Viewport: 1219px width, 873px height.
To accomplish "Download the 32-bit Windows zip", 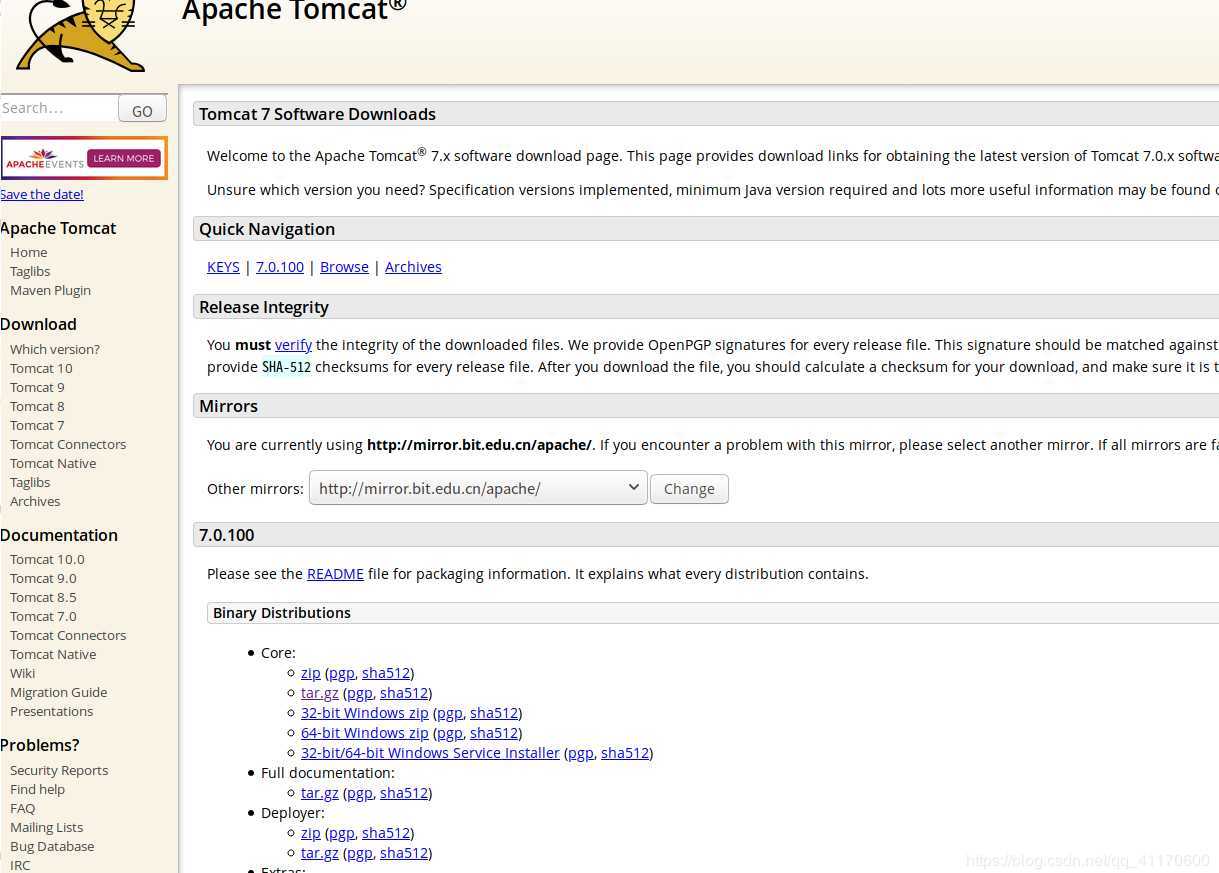I will [x=365, y=713].
